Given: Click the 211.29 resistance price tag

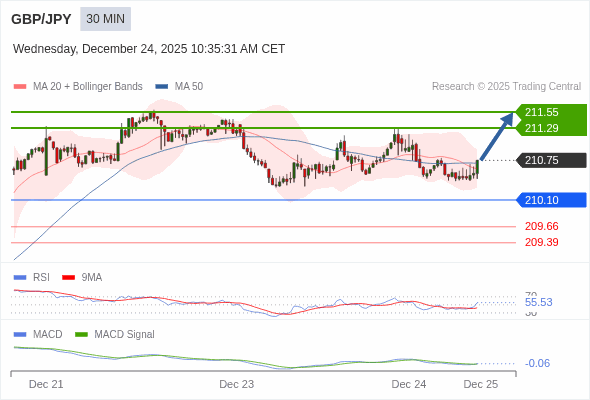Looking at the screenshot, I should [551, 128].
